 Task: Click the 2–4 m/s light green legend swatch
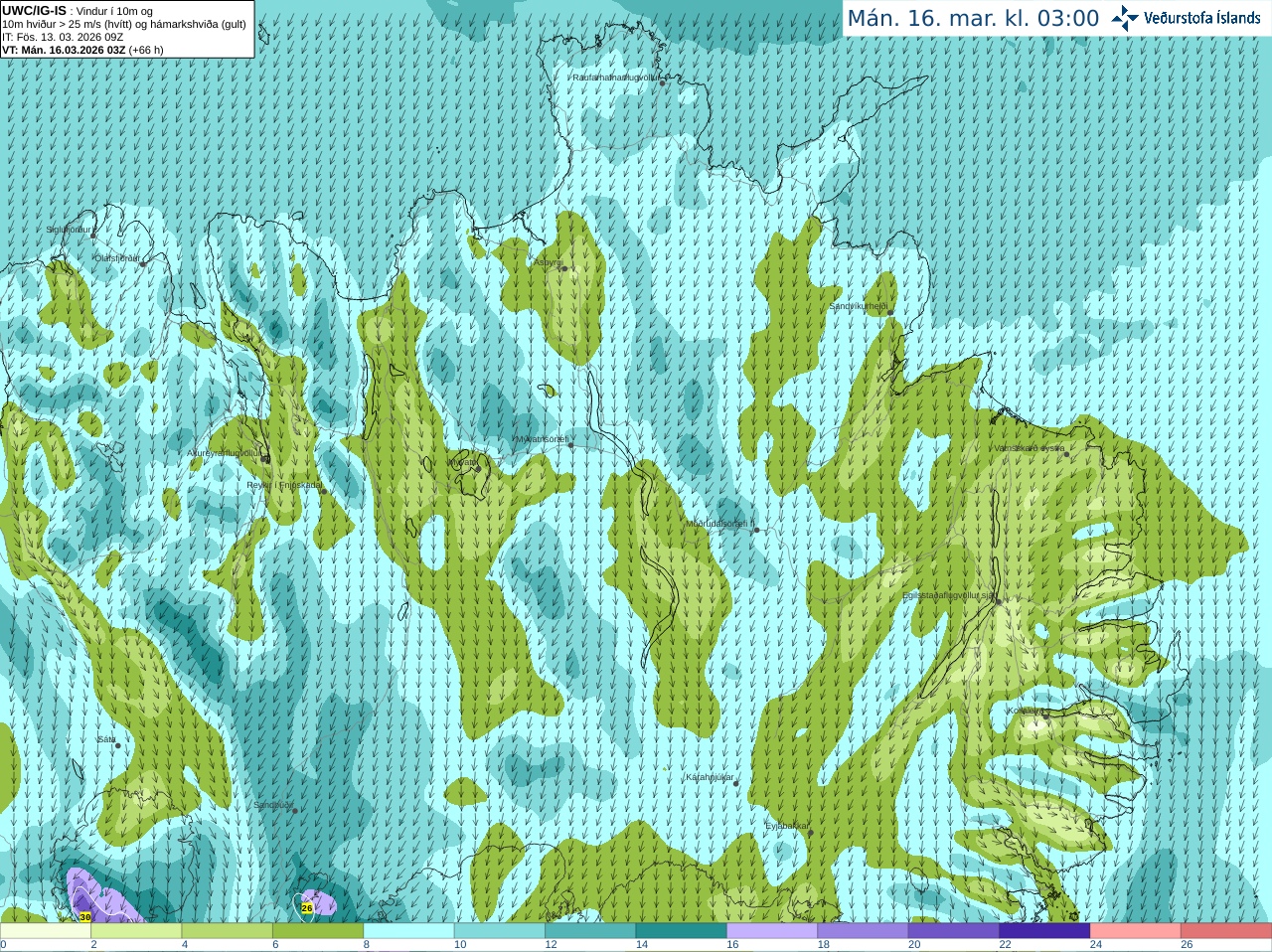click(x=137, y=931)
